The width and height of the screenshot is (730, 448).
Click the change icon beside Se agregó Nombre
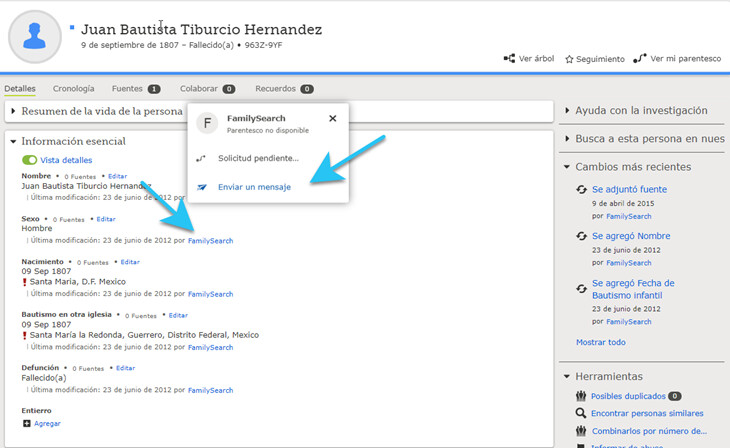click(581, 236)
